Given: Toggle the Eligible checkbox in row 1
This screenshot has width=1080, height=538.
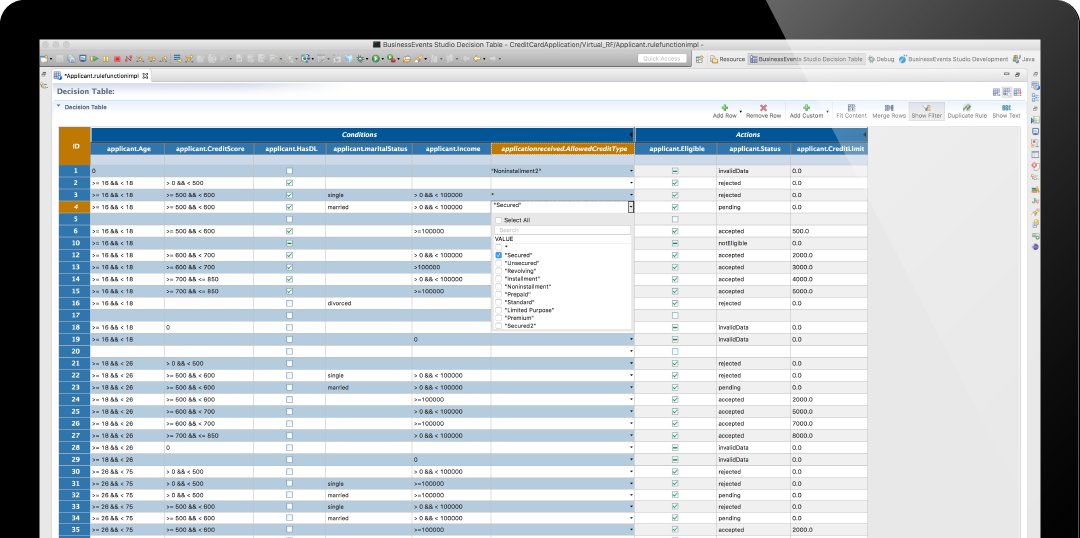Looking at the screenshot, I should click(675, 171).
